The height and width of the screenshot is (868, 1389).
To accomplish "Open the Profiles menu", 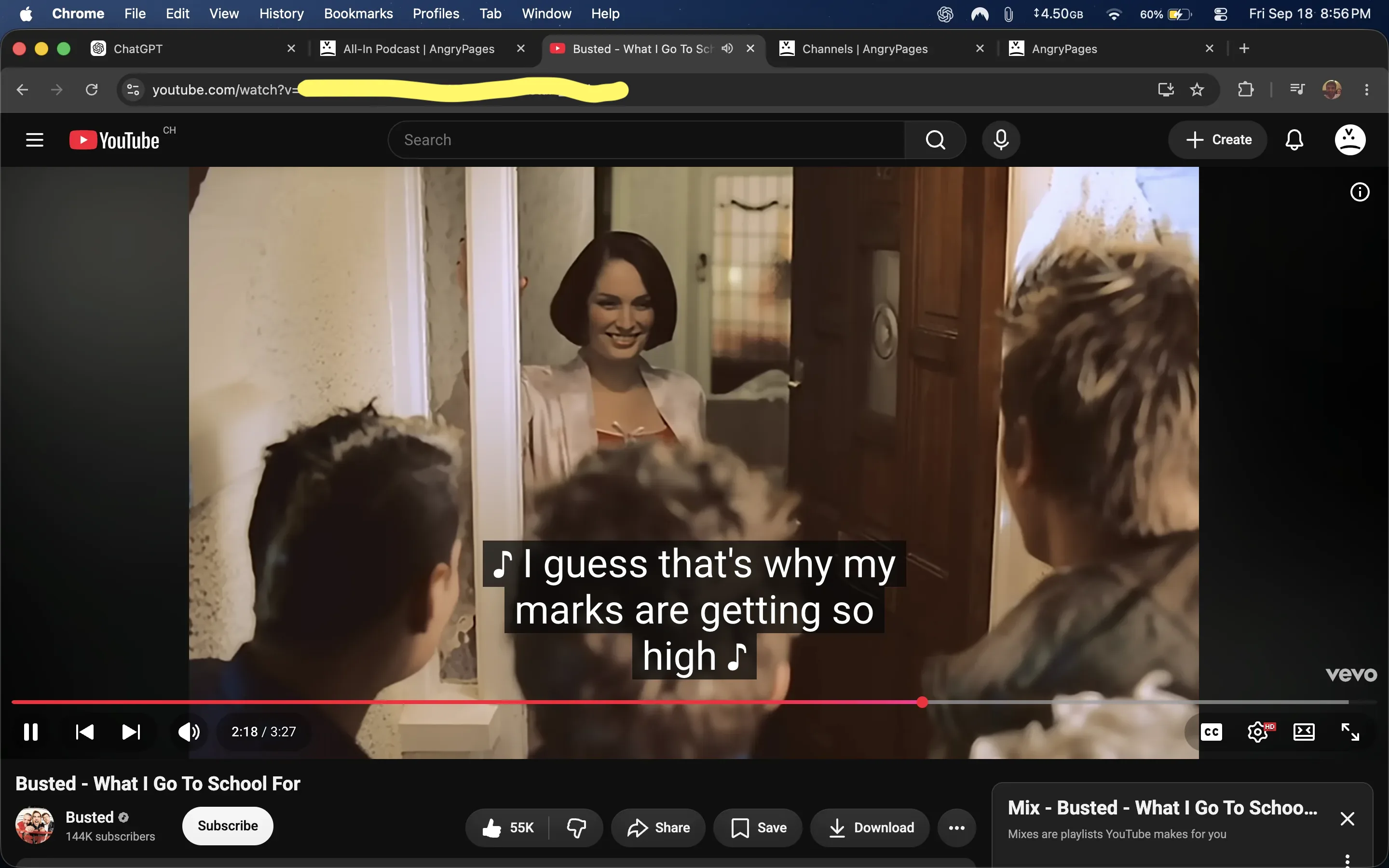I will (x=436, y=14).
